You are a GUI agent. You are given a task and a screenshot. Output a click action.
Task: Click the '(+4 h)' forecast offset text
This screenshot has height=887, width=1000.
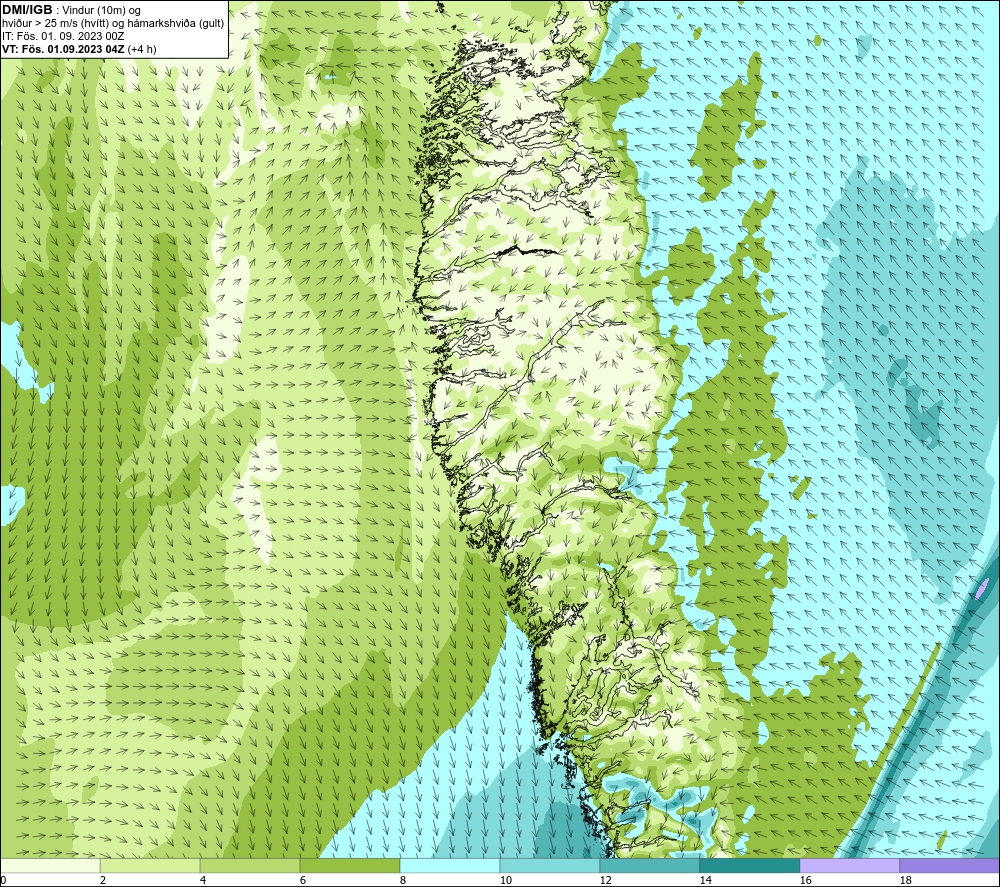(142, 48)
